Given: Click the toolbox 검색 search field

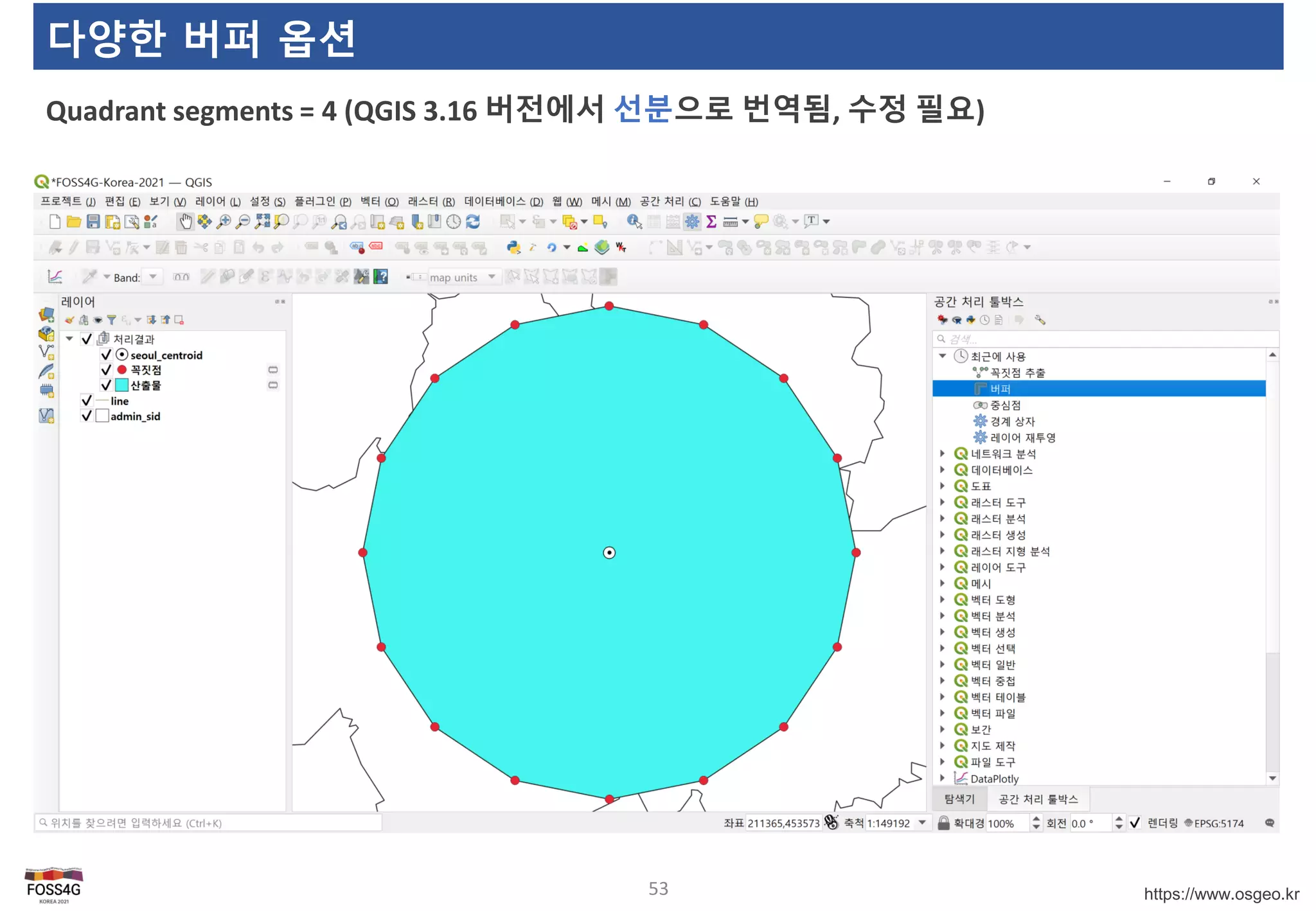Looking at the screenshot, I should click(1105, 339).
